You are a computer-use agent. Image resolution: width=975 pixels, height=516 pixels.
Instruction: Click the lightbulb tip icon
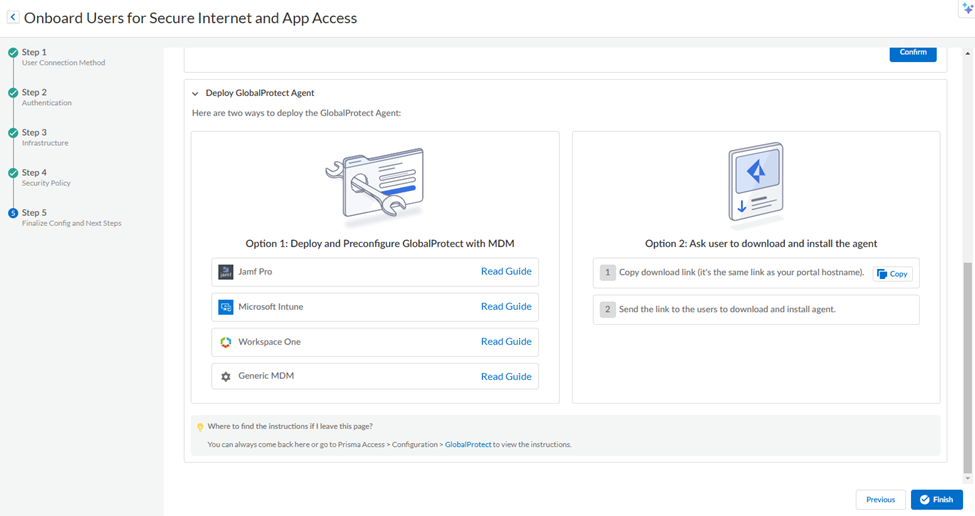[200, 427]
